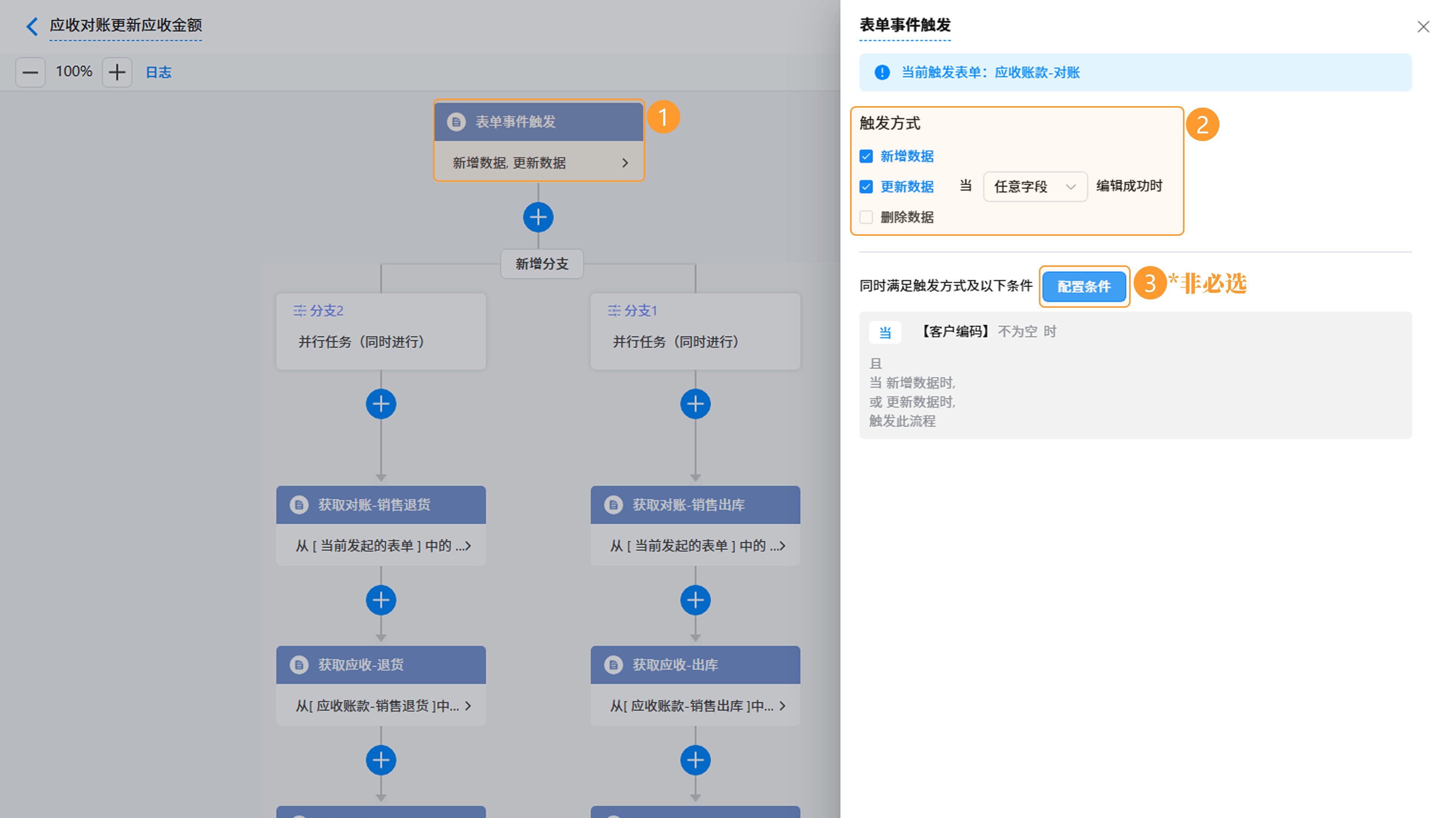Image resolution: width=1456 pixels, height=818 pixels.
Task: Click the 触发方式 section heading
Action: point(890,123)
